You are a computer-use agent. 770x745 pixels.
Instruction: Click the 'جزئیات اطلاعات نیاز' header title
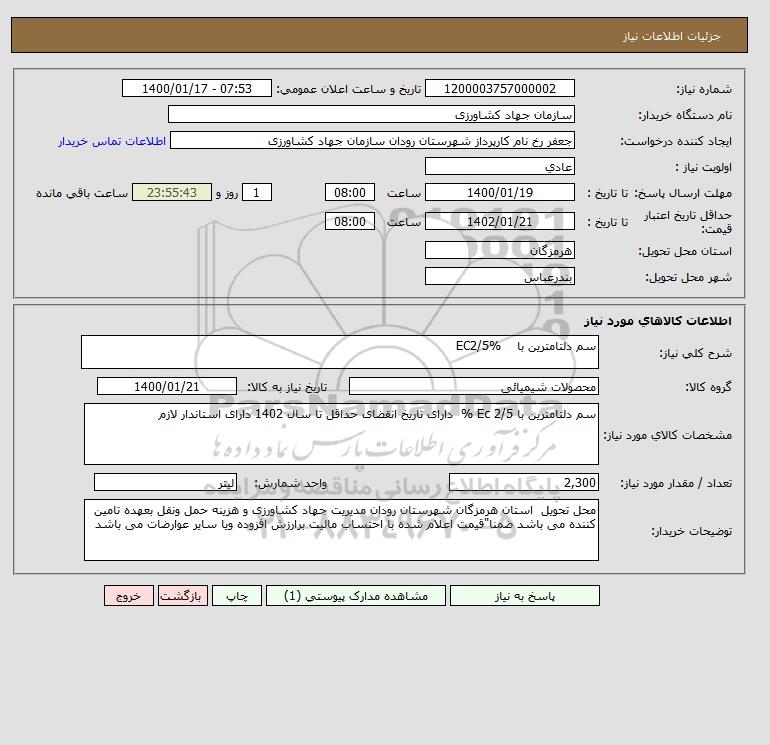pos(671,36)
